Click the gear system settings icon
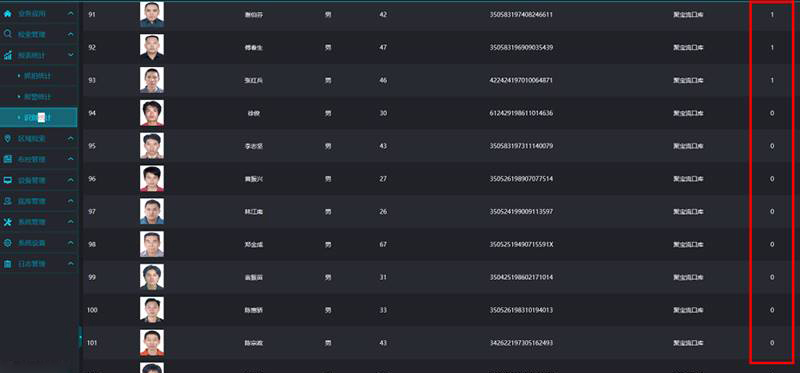This screenshot has width=800, height=373. (8, 243)
